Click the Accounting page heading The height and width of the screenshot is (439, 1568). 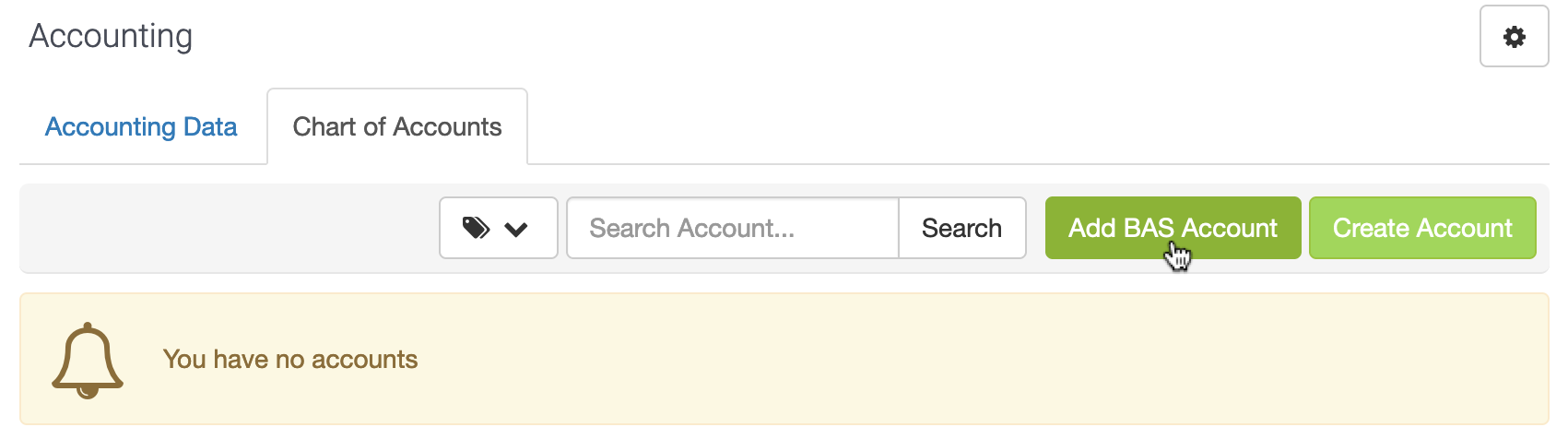[111, 36]
